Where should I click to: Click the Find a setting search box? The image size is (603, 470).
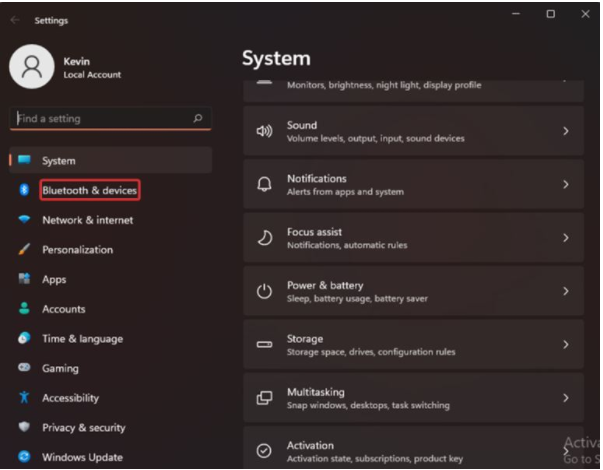point(100,119)
